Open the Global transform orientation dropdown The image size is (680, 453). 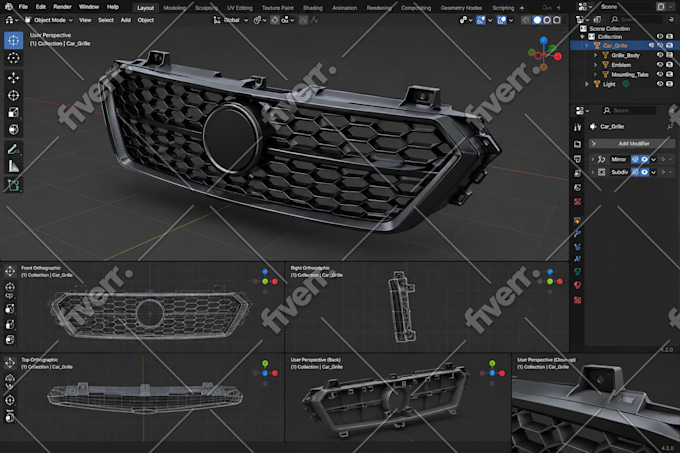point(231,20)
